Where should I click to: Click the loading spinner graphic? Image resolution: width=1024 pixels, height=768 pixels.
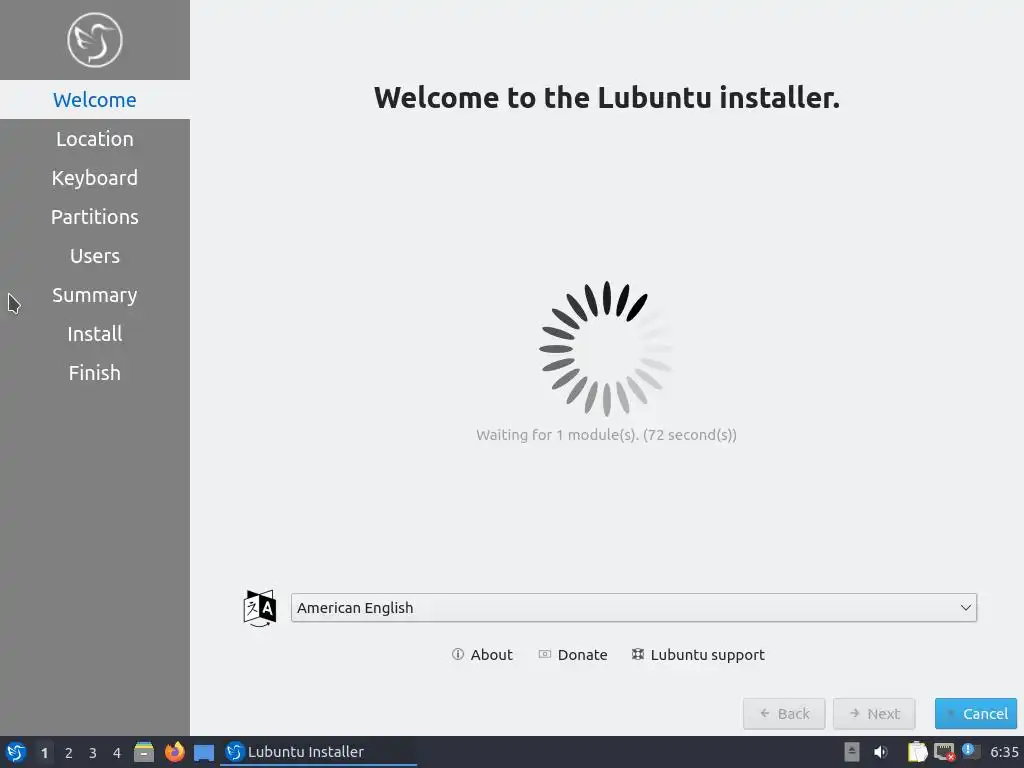[606, 349]
